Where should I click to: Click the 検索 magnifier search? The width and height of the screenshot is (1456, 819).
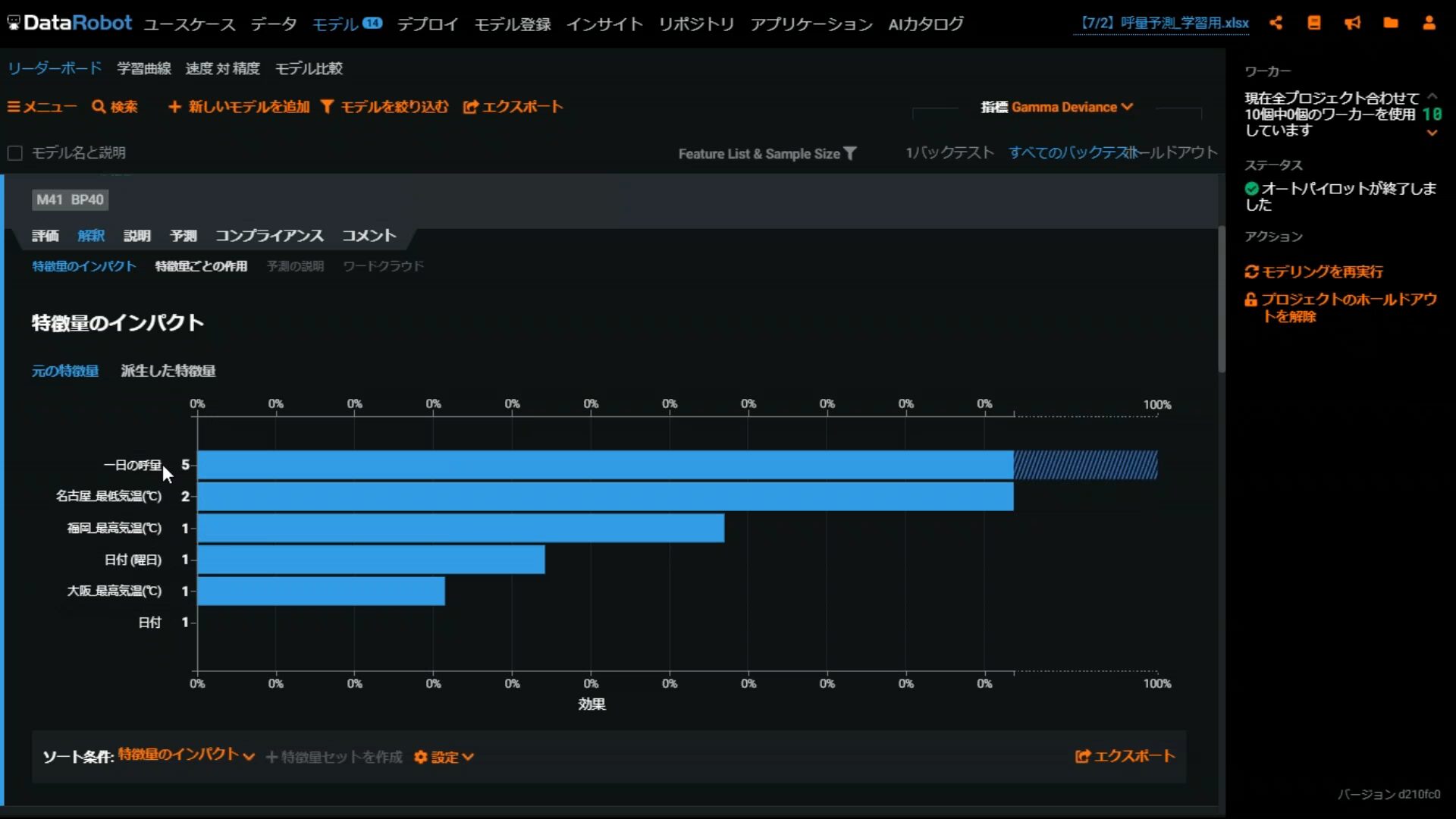point(115,107)
